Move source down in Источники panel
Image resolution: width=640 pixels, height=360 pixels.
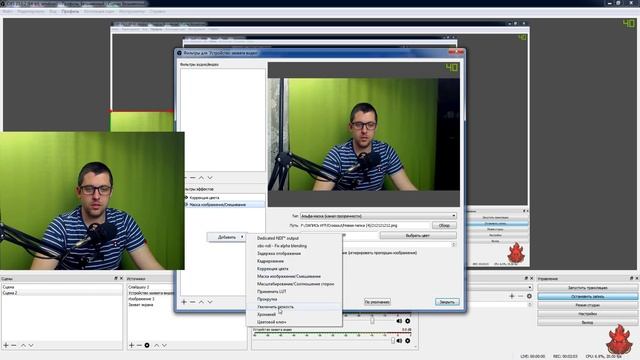[x=164, y=345]
